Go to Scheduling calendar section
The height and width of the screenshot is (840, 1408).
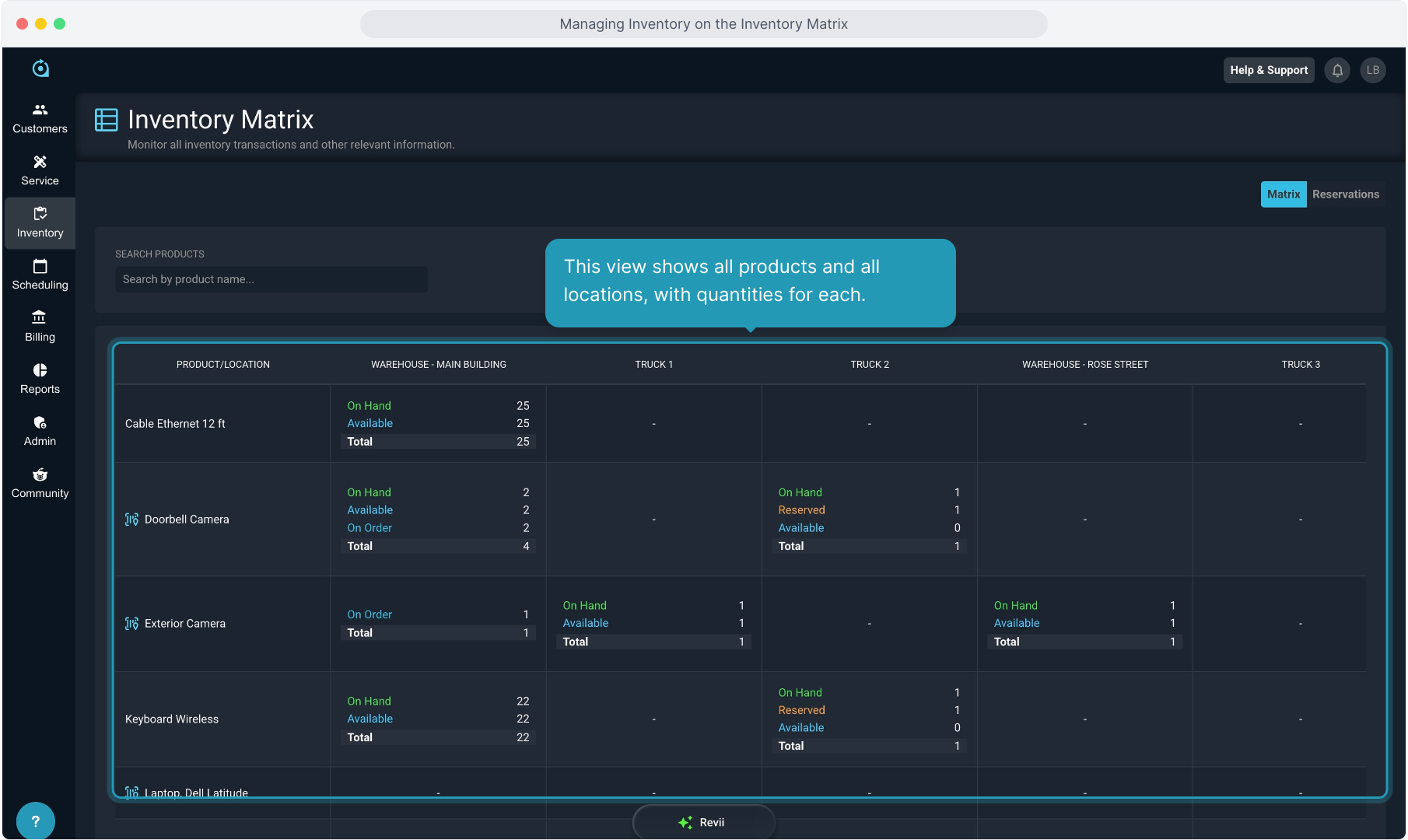pyautogui.click(x=40, y=275)
